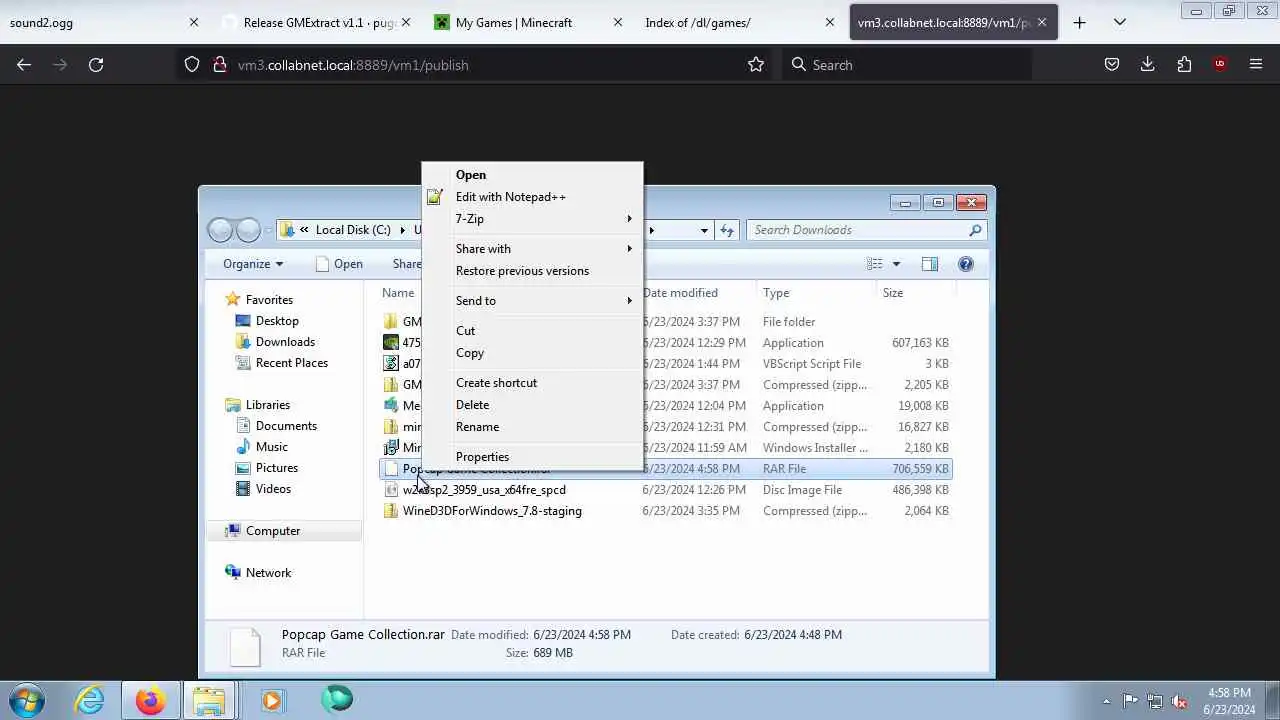
Task: Open the File Explorer taskbar button
Action: [209, 700]
